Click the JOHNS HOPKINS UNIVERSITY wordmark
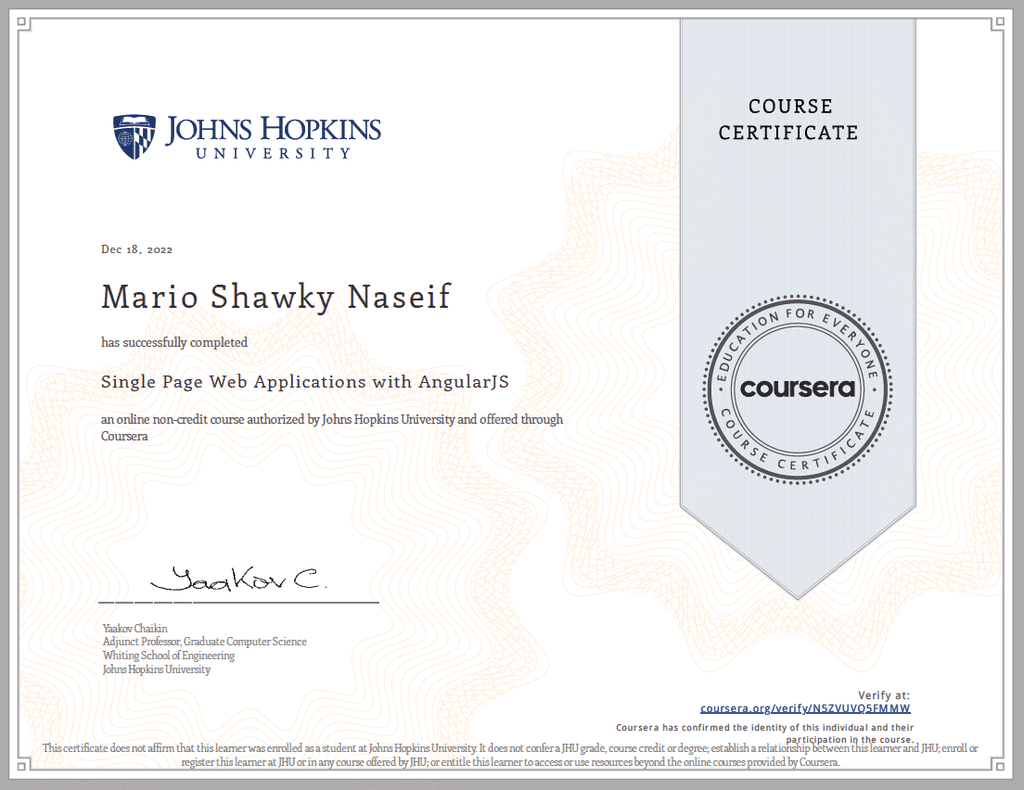The height and width of the screenshot is (790, 1024). point(273,137)
